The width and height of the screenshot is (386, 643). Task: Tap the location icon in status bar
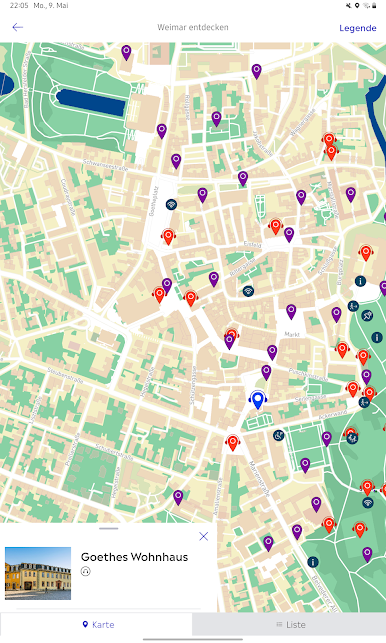point(357,5)
